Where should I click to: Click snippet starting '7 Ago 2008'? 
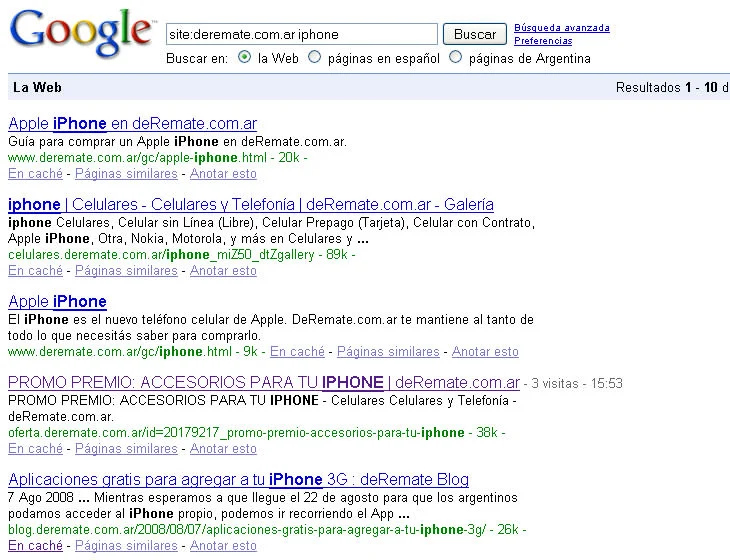(x=263, y=505)
